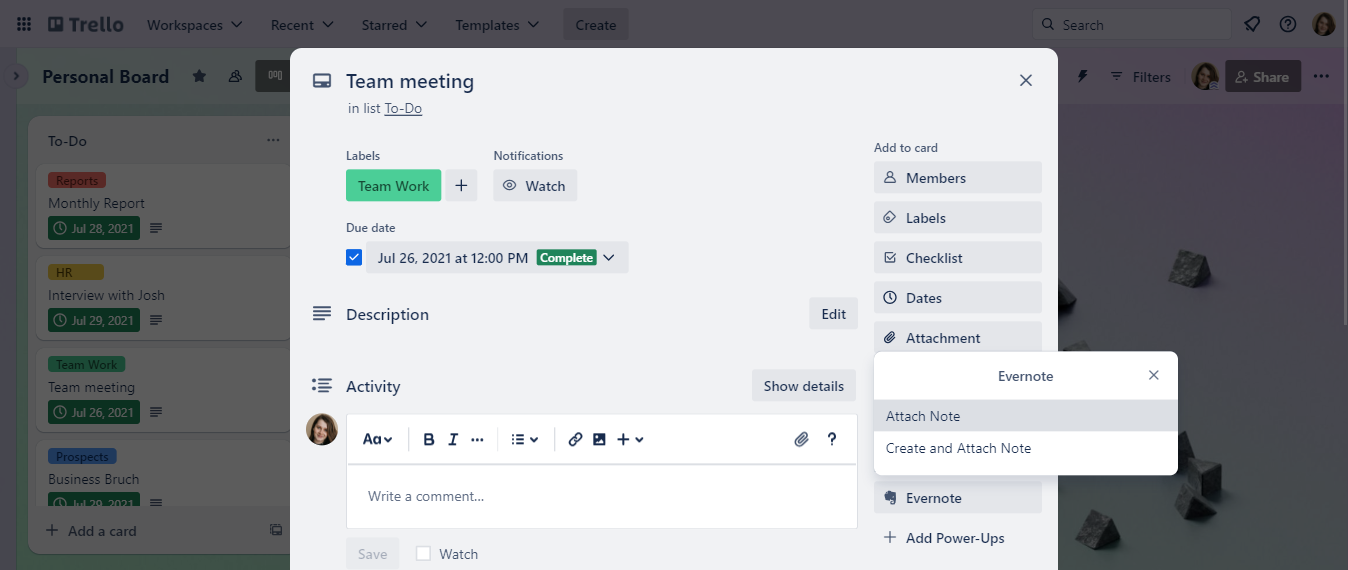Star the Personal Board
The width and height of the screenshot is (1348, 570).
[199, 76]
